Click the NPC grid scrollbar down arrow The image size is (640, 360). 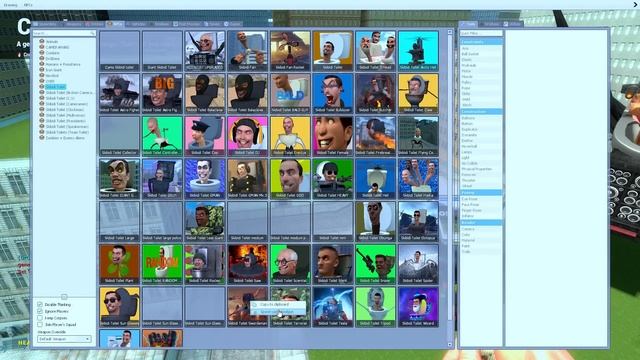coord(450,345)
